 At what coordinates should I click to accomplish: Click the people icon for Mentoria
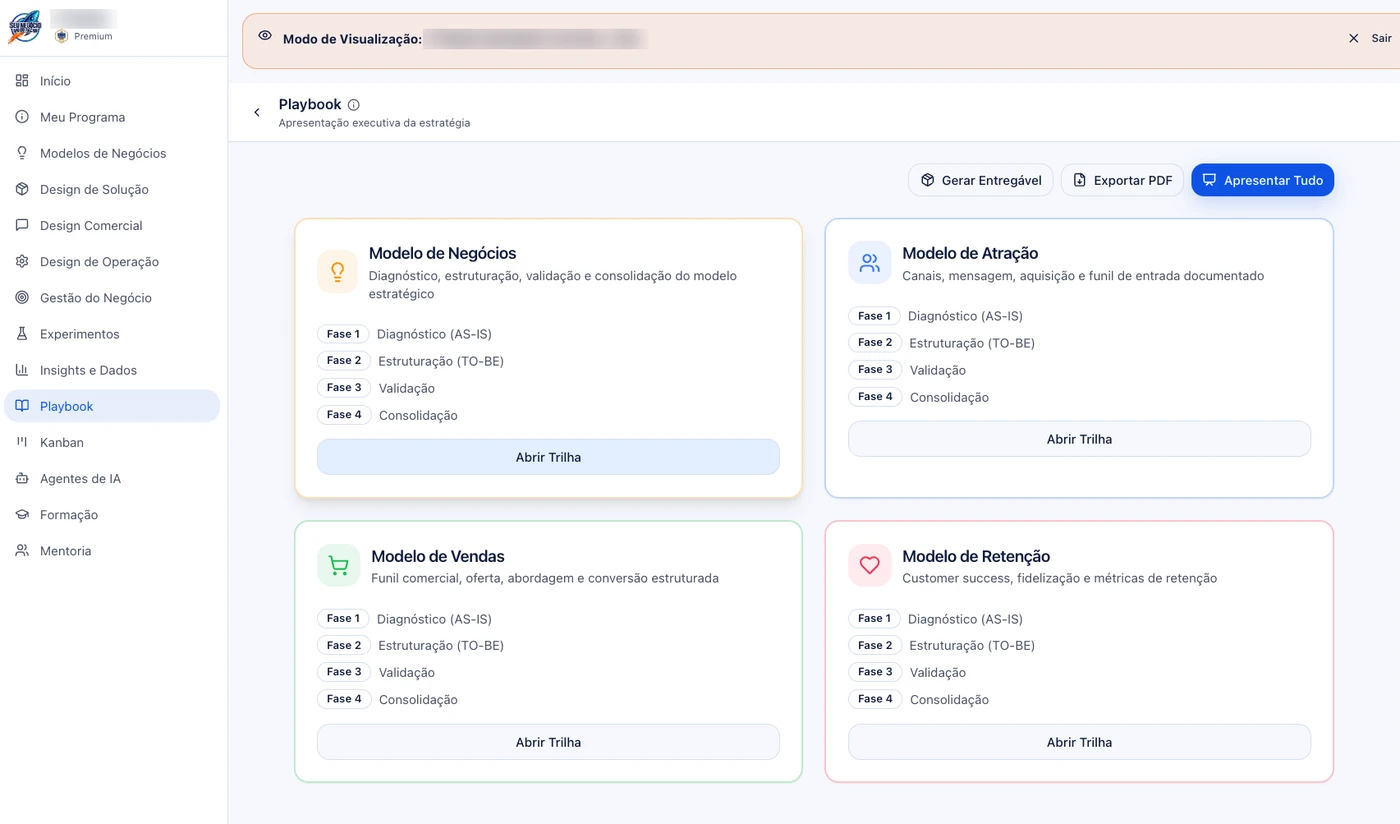click(x=22, y=550)
